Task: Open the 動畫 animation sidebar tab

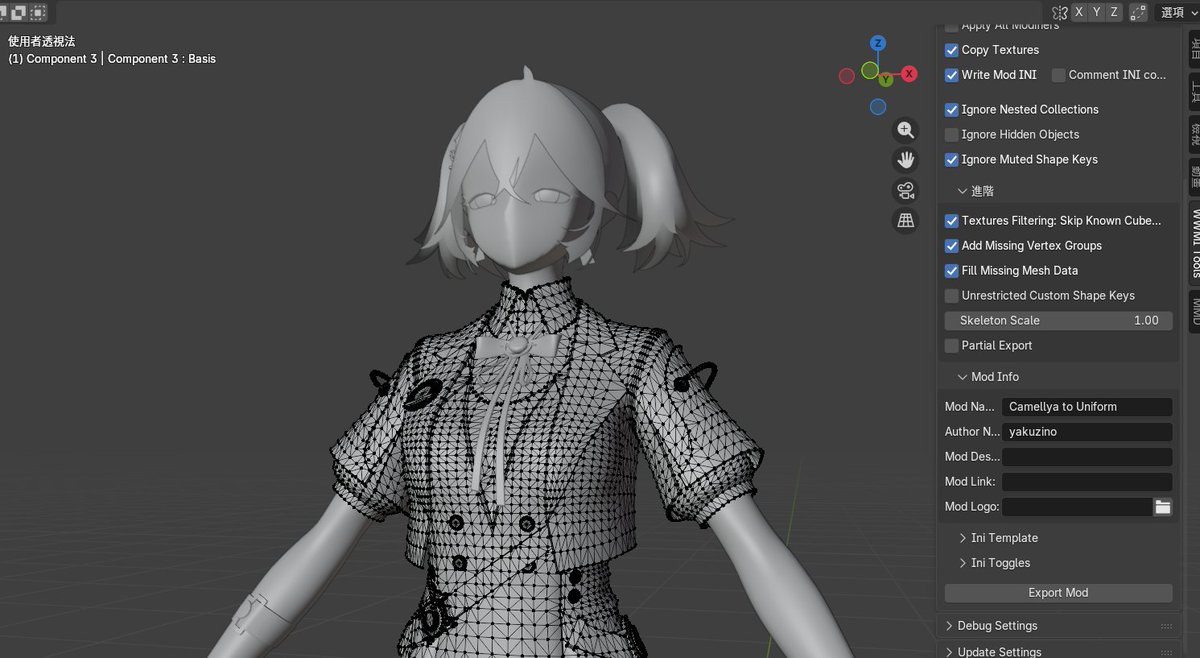Action: point(1194,177)
